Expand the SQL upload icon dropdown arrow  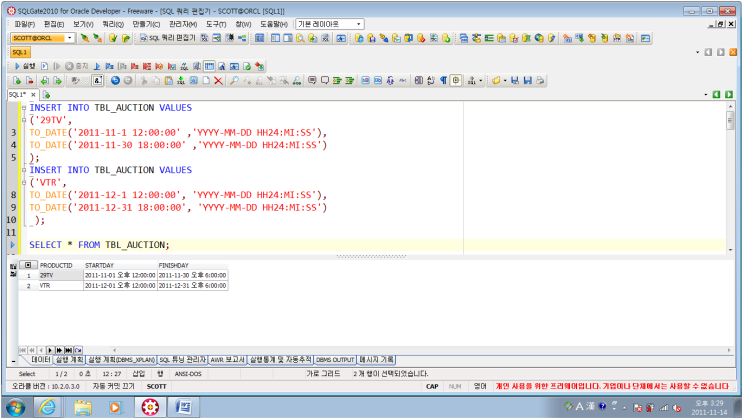pos(480,81)
